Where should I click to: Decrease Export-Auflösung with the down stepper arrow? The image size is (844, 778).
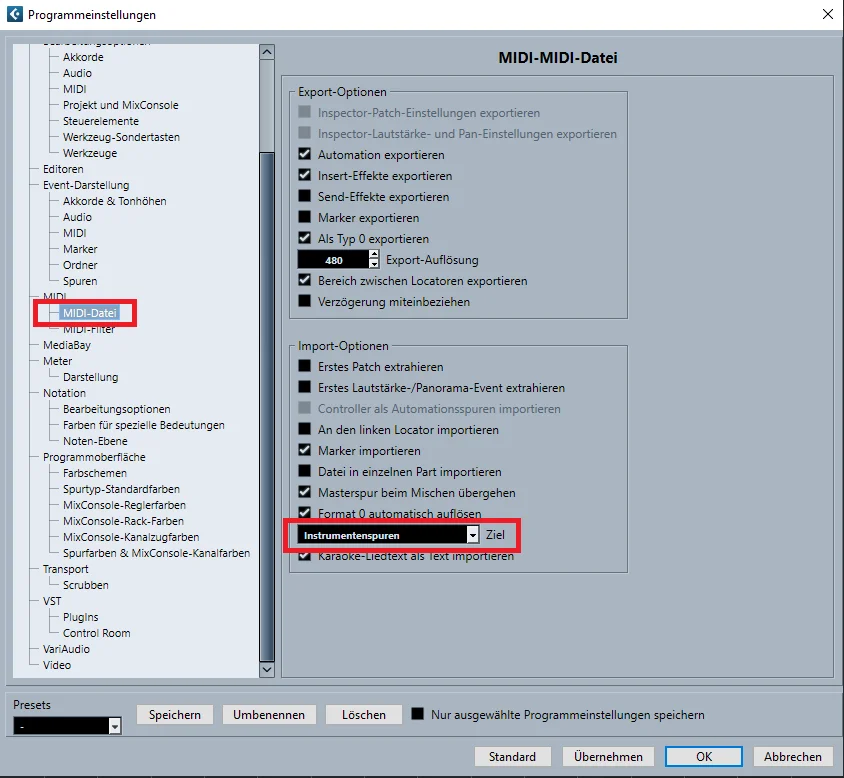374,264
